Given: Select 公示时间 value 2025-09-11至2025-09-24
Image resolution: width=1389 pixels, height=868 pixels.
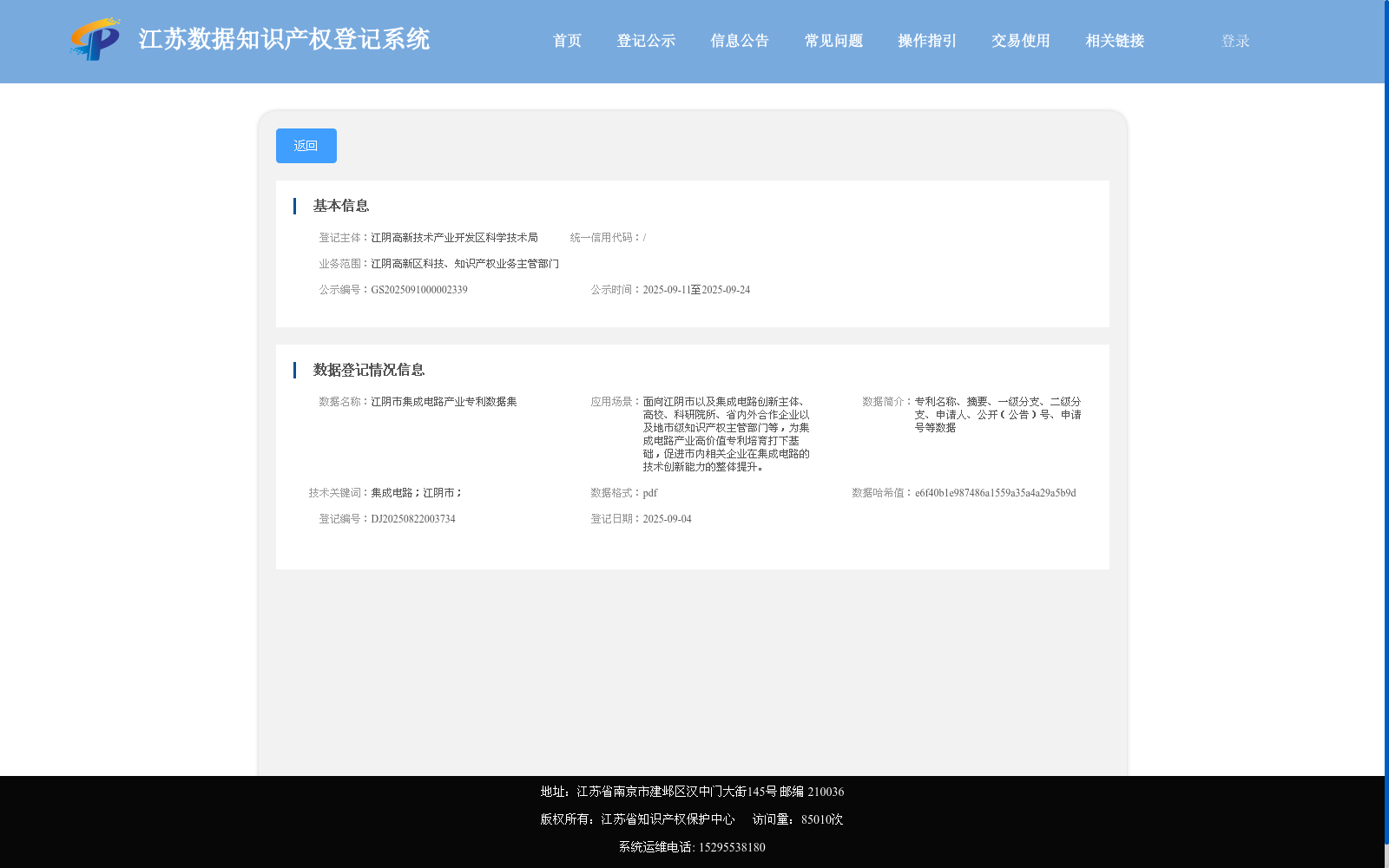Looking at the screenshot, I should pos(696,290).
